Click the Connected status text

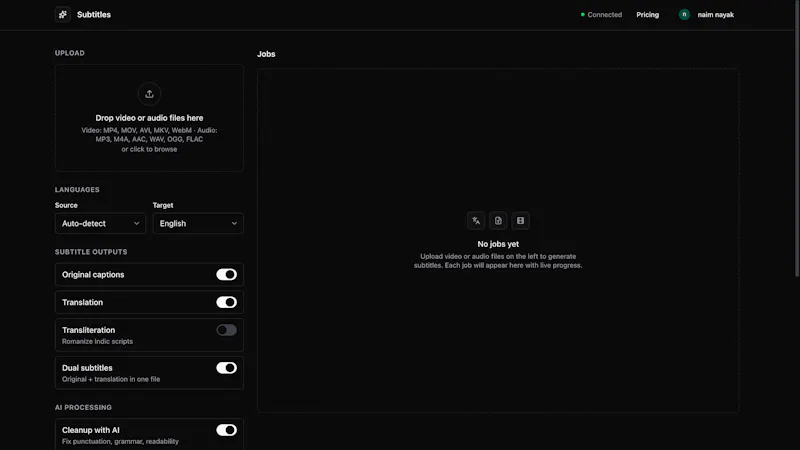(x=605, y=15)
